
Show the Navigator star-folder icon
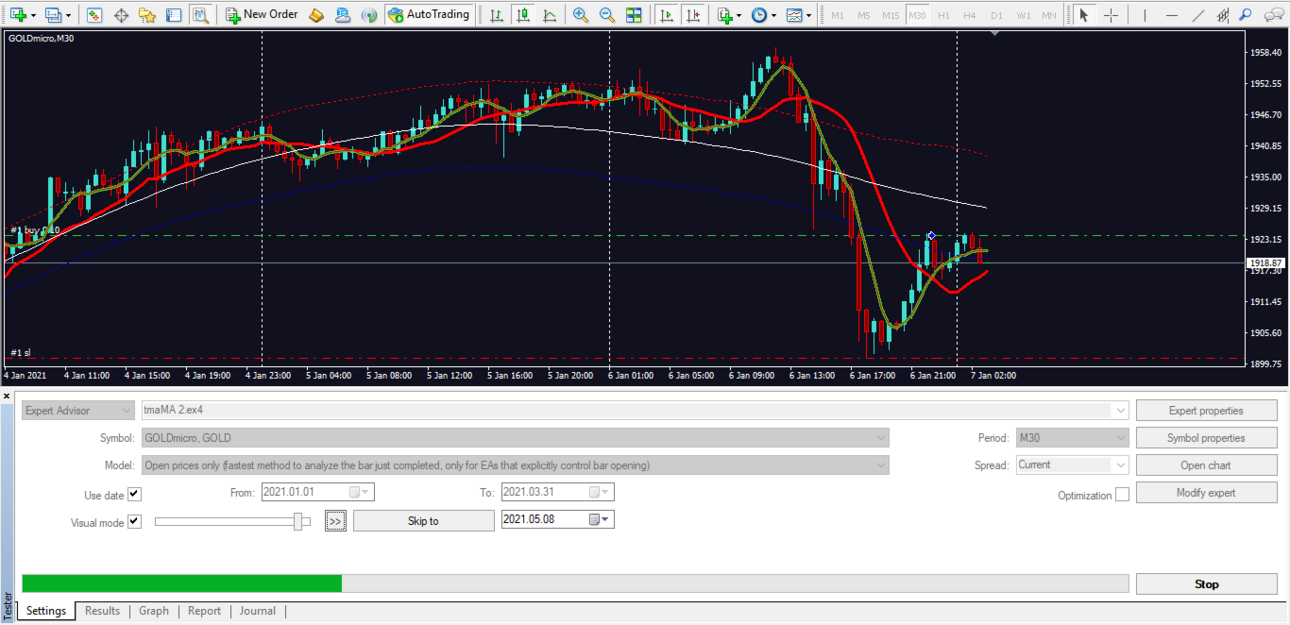coord(147,15)
